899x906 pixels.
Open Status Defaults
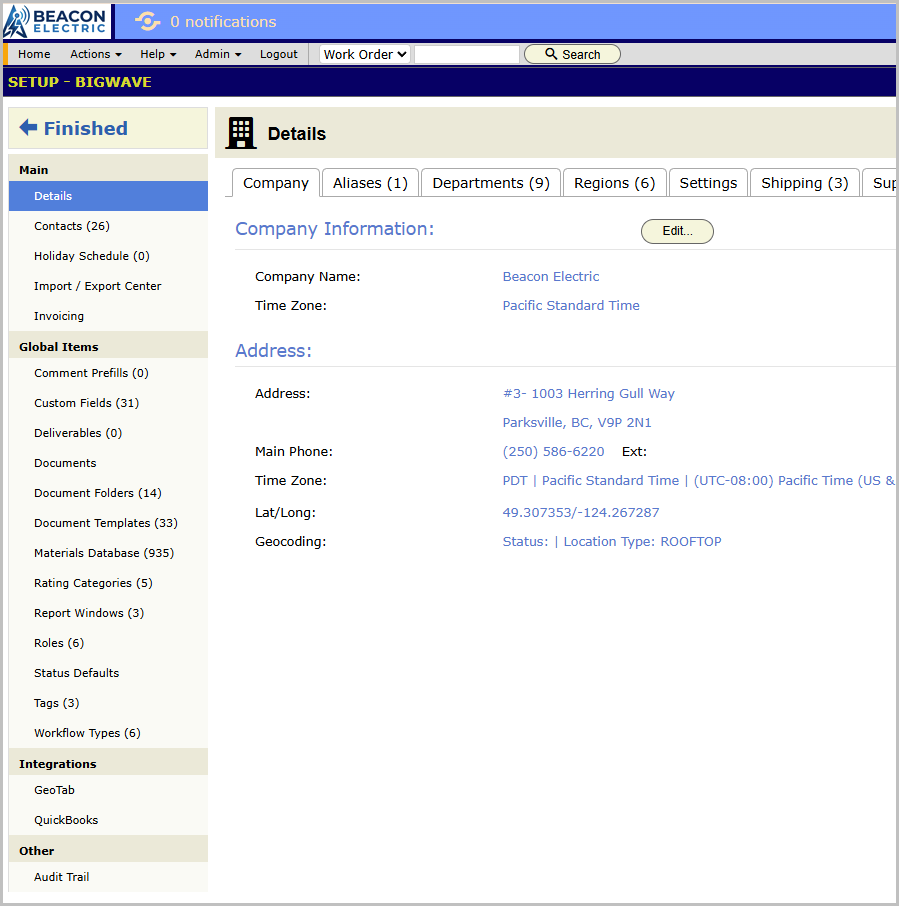click(108, 673)
